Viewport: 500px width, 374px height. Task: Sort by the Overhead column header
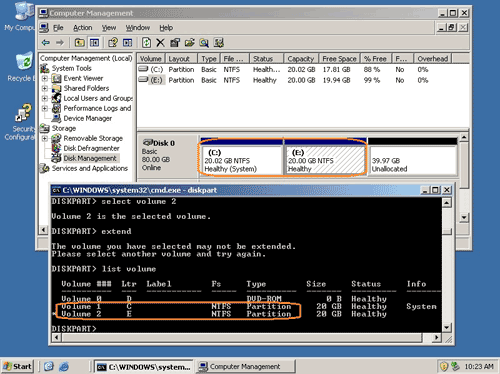tap(433, 59)
